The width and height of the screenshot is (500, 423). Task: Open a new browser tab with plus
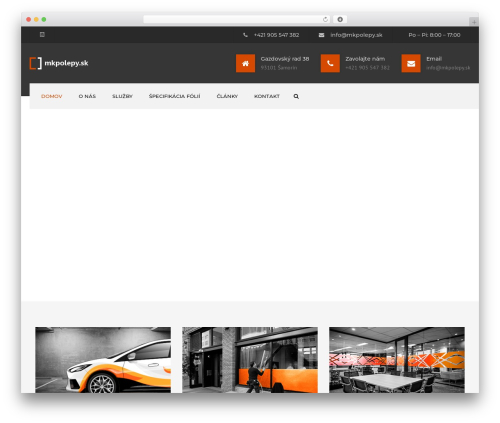474,22
